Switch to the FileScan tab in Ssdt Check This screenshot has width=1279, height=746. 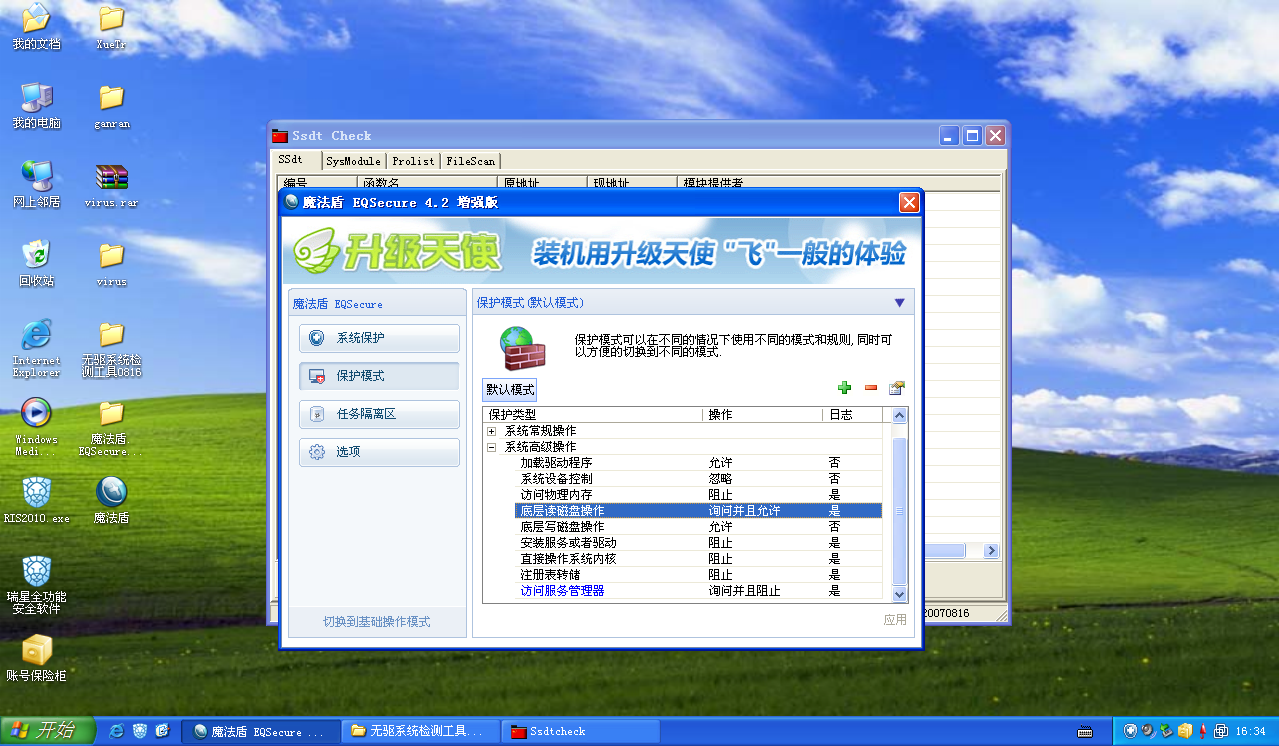click(x=470, y=161)
